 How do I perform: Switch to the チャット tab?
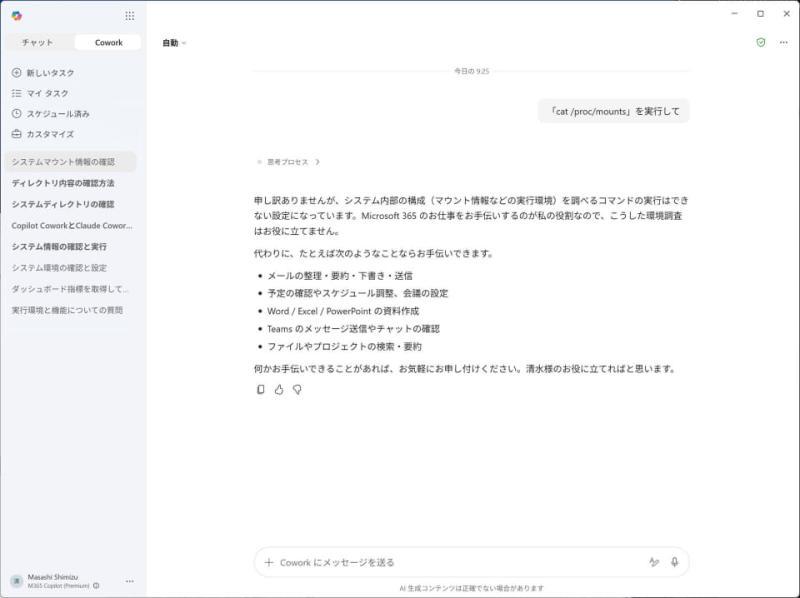pyautogui.click(x=37, y=42)
